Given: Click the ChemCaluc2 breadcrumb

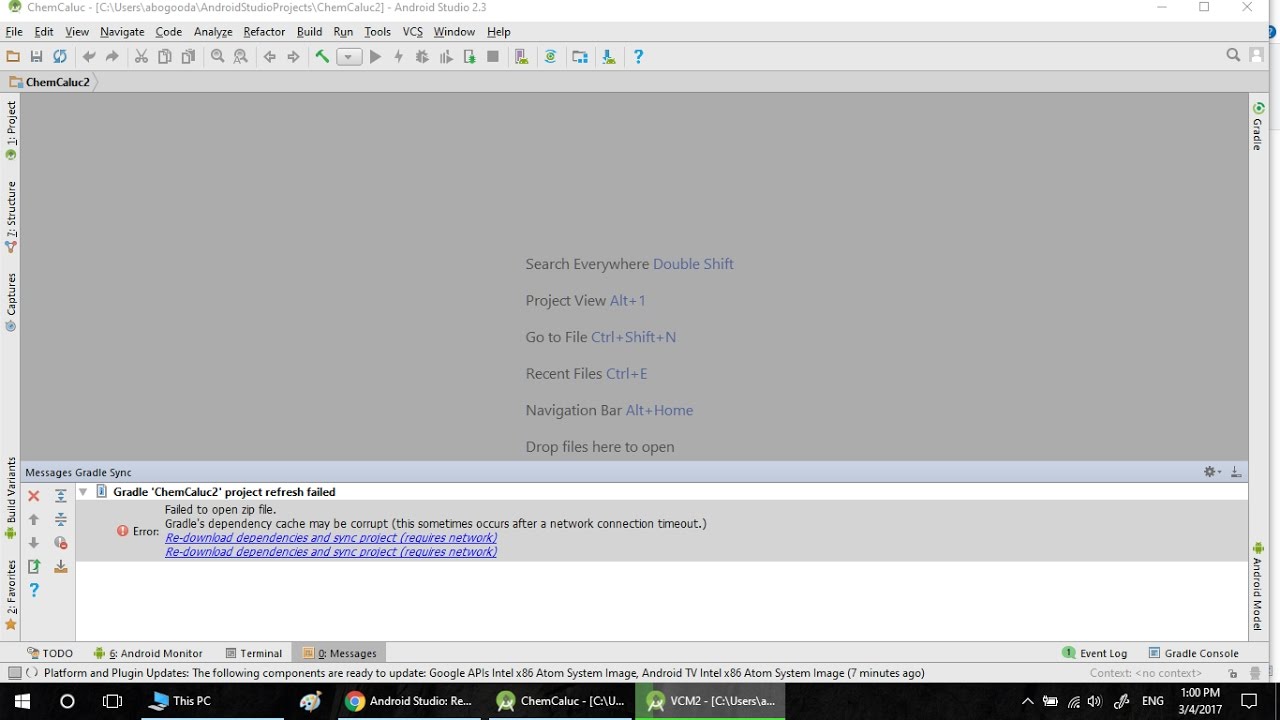Looking at the screenshot, I should (x=50, y=82).
